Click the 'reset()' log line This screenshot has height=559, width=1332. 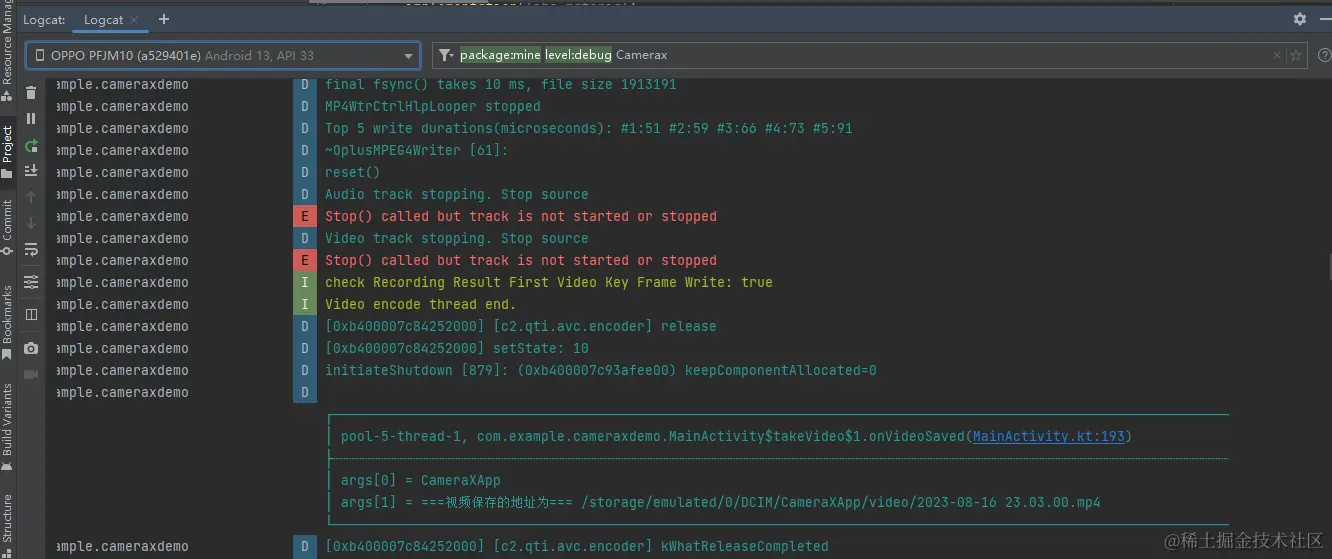click(x=353, y=172)
